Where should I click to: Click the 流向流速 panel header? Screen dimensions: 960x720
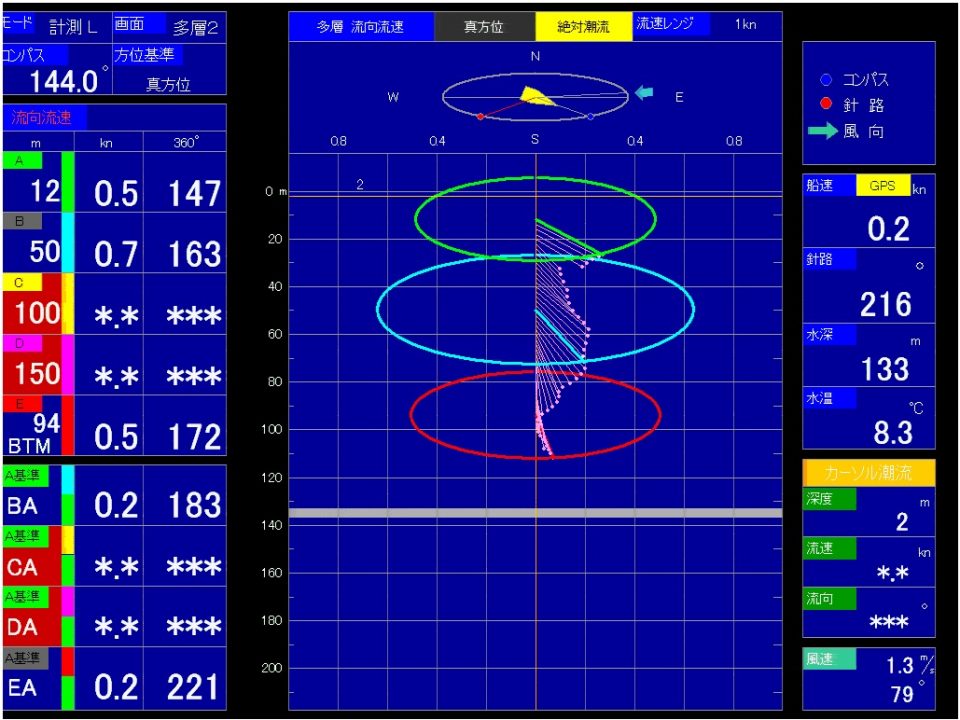[43, 117]
